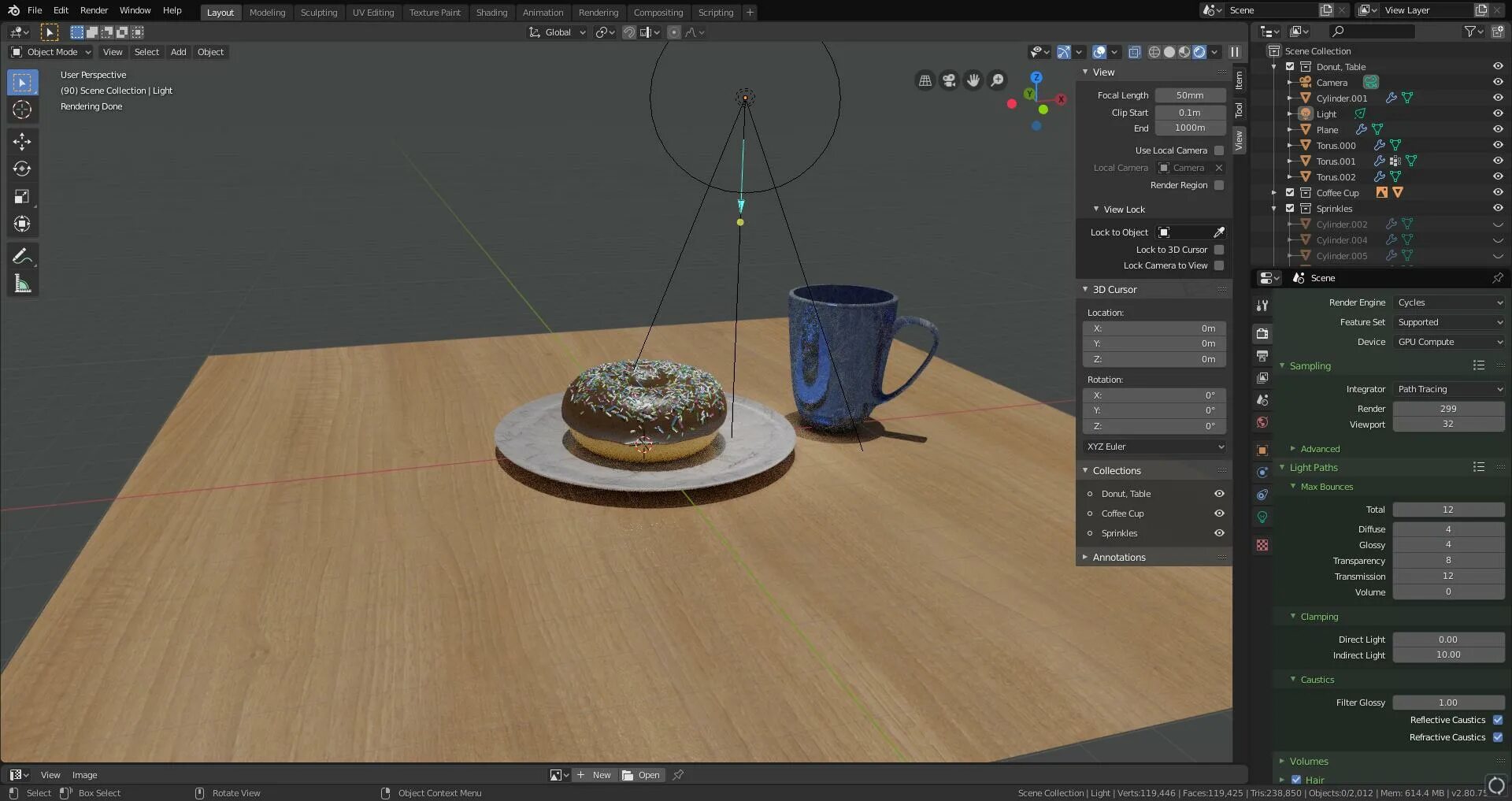Expand the Annotations panel

point(1118,557)
